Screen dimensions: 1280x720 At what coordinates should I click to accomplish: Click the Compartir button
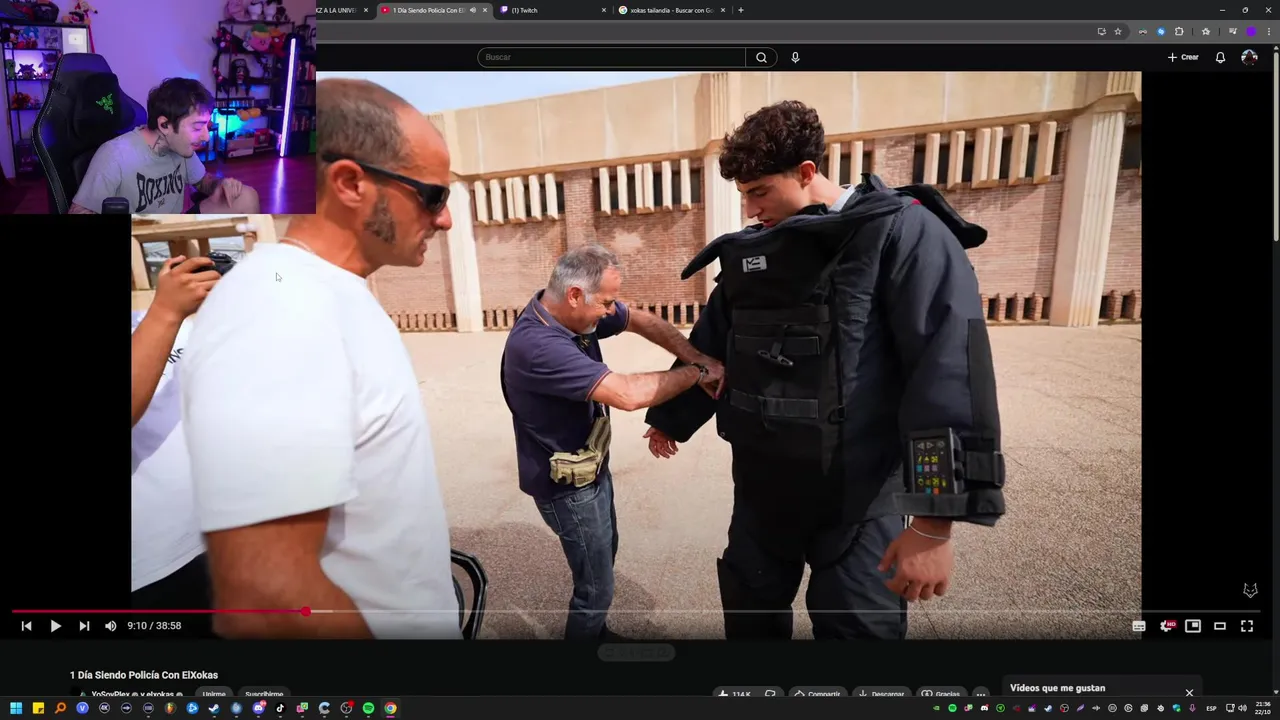(817, 694)
